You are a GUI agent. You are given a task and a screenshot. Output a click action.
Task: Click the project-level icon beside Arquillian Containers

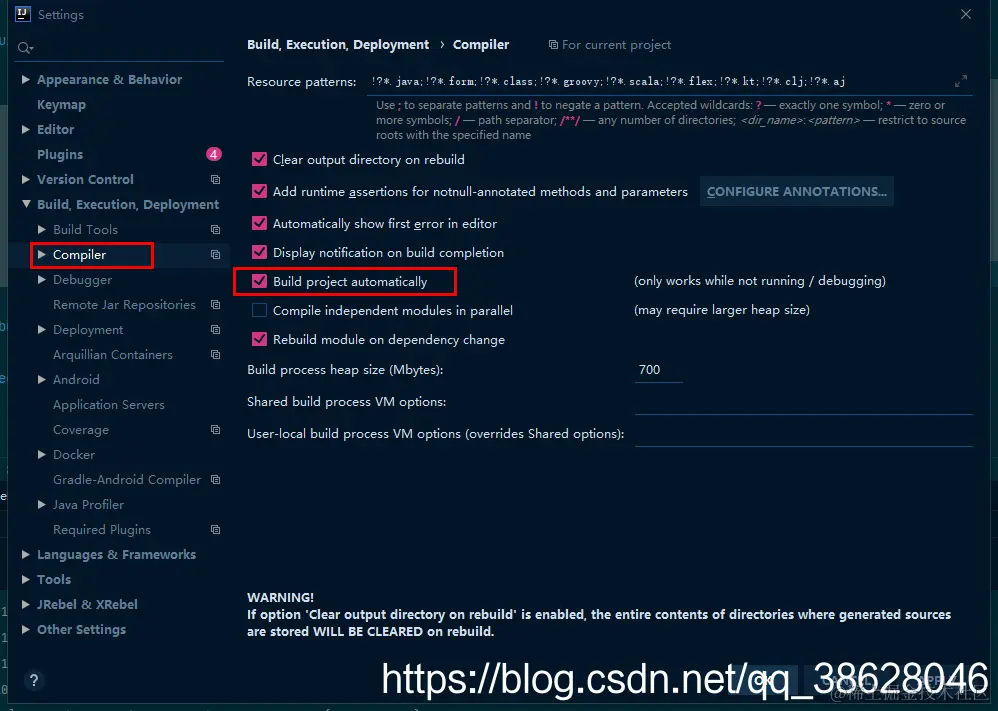click(x=216, y=355)
